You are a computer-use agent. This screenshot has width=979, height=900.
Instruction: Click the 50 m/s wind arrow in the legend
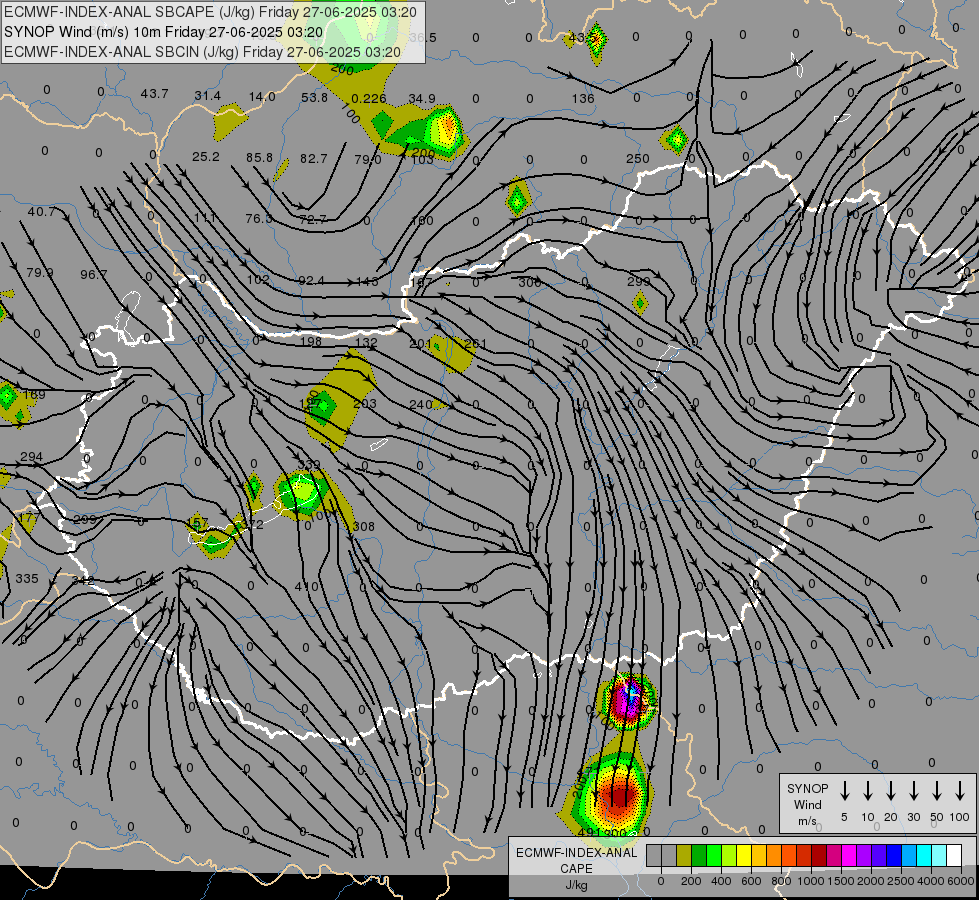pyautogui.click(x=937, y=790)
